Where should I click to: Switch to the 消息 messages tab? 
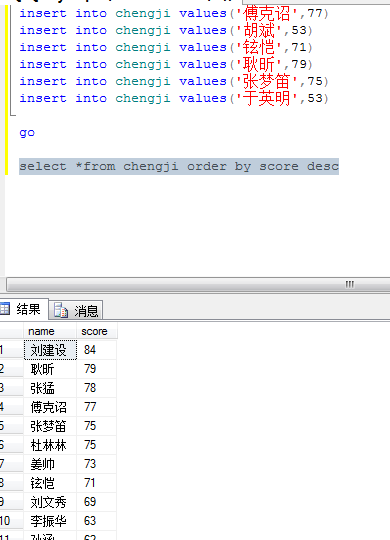coord(76,310)
